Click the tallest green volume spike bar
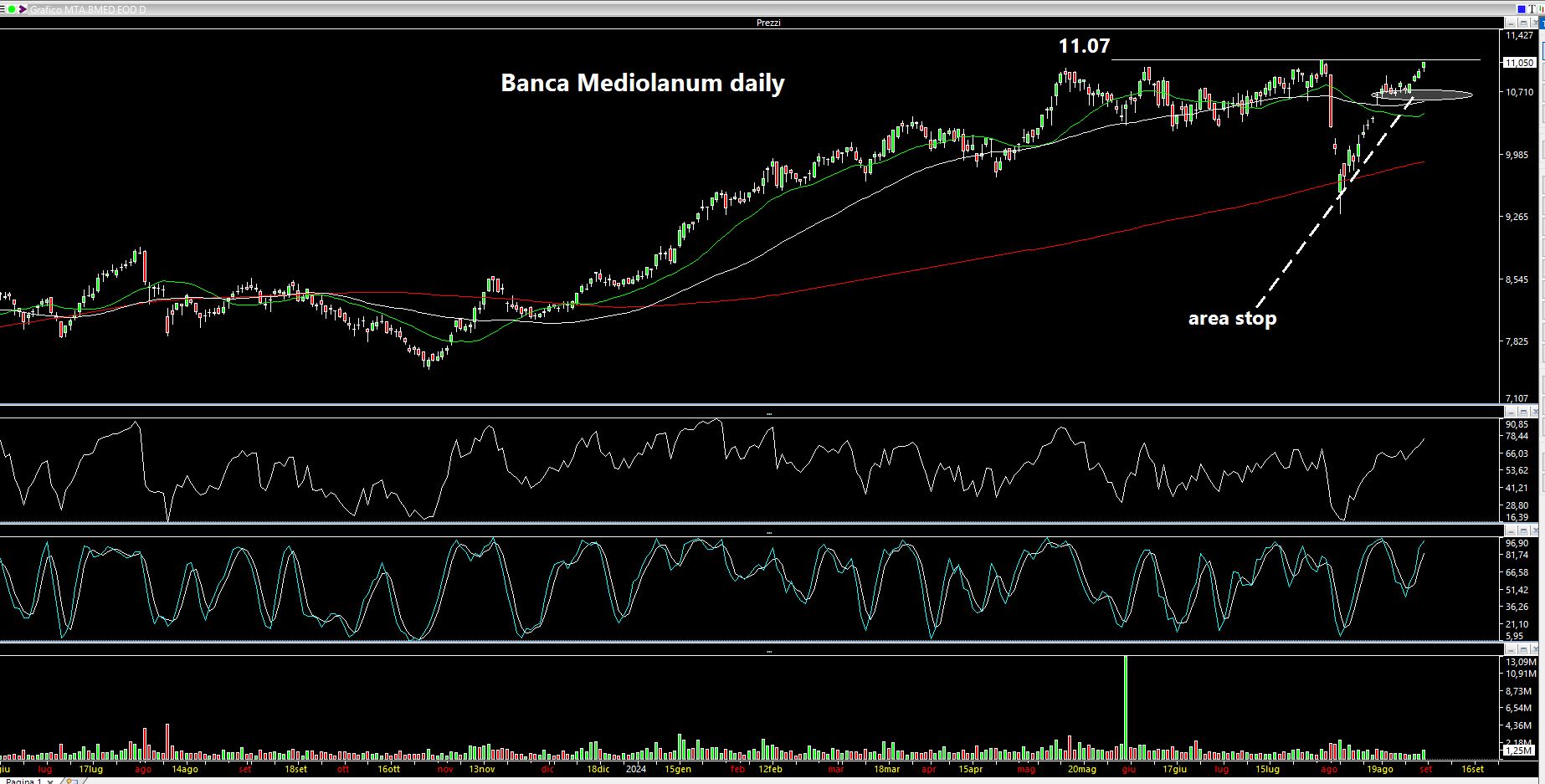This screenshot has height=784, width=1545. tap(1126, 707)
